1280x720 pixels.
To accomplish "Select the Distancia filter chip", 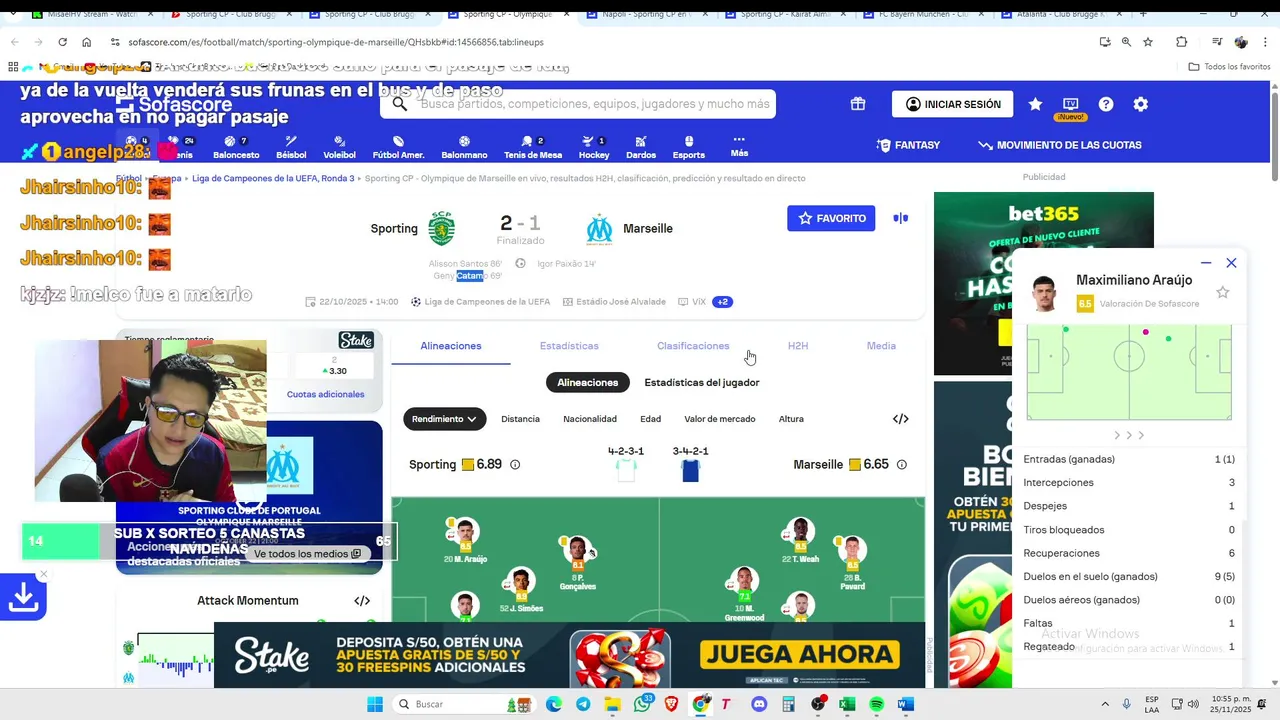I will (520, 419).
